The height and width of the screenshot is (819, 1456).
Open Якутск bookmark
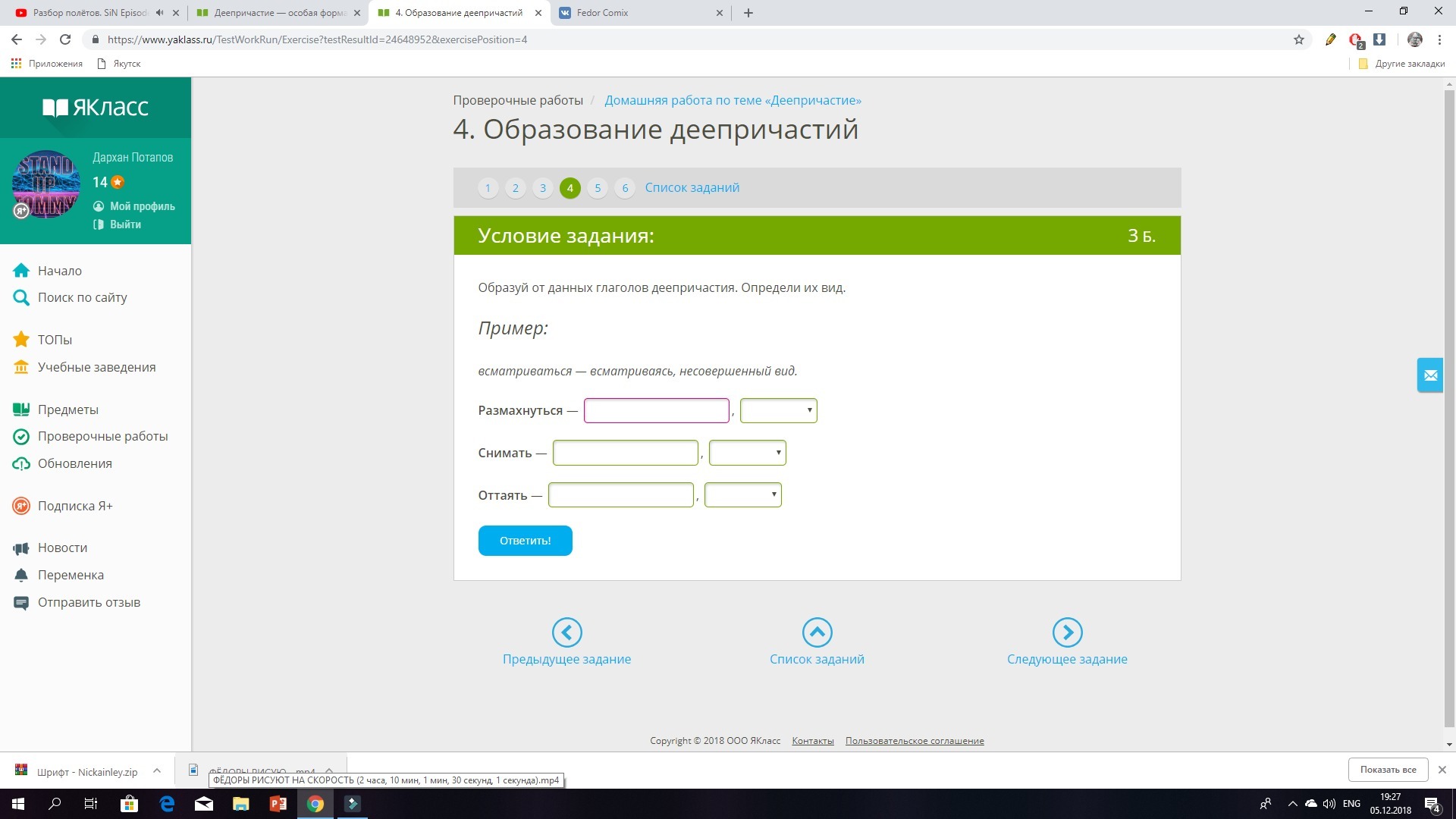point(119,64)
